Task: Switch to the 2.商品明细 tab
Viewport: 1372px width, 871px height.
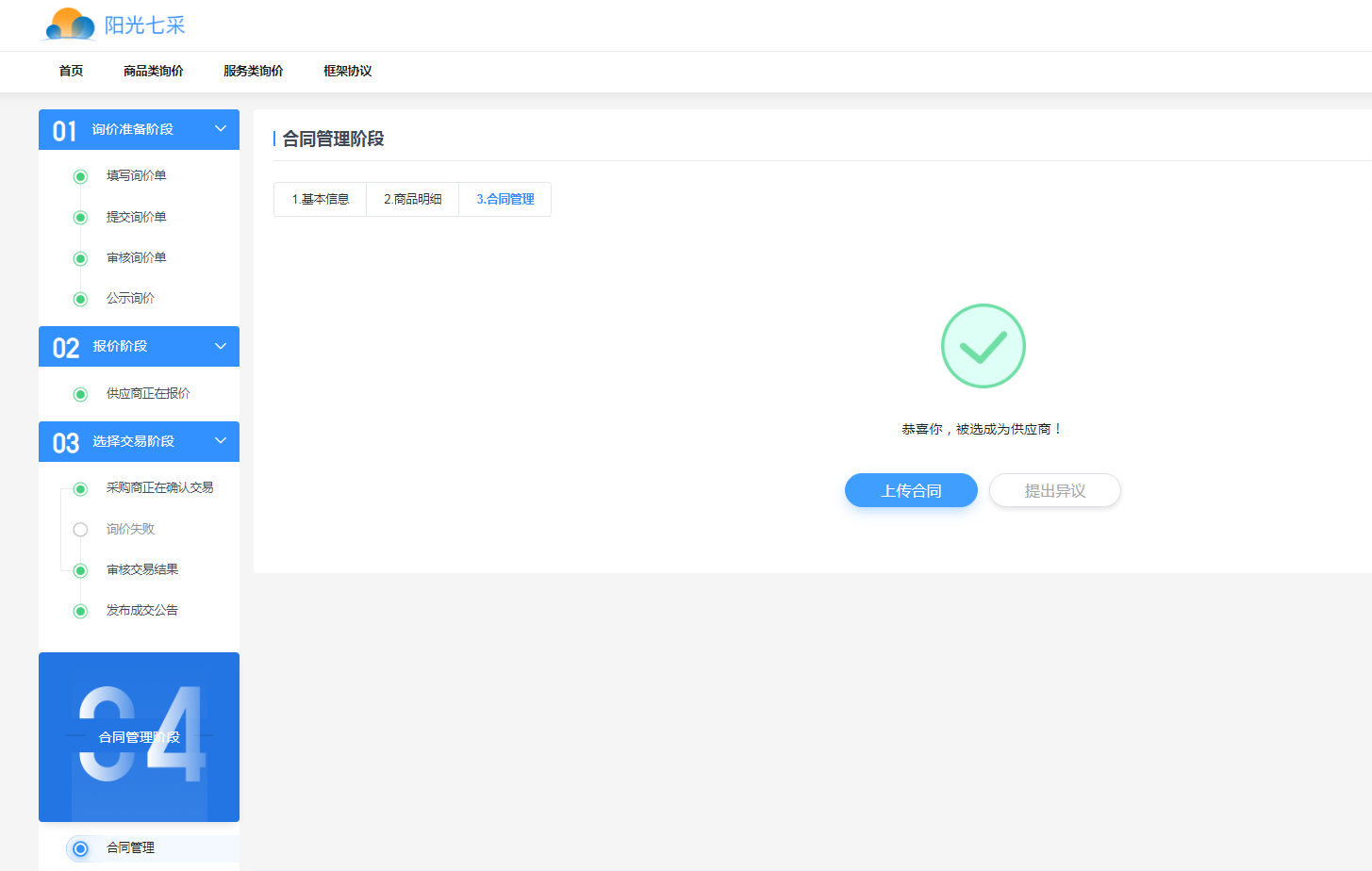Action: pyautogui.click(x=412, y=199)
